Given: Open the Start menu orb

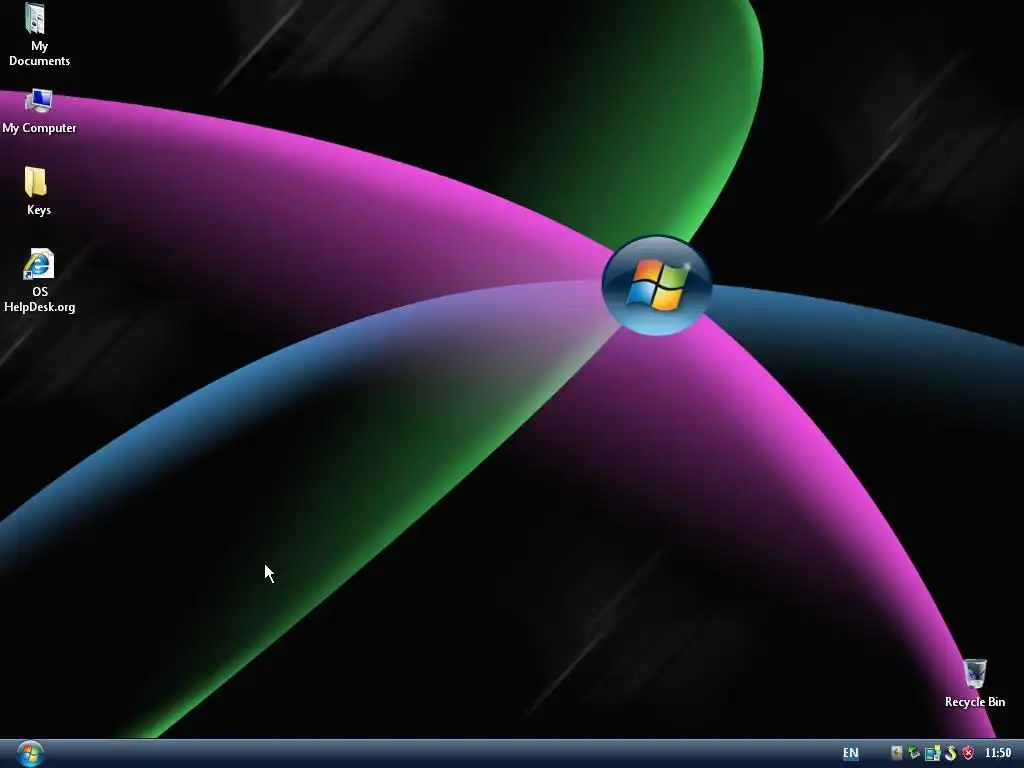Looking at the screenshot, I should [30, 753].
